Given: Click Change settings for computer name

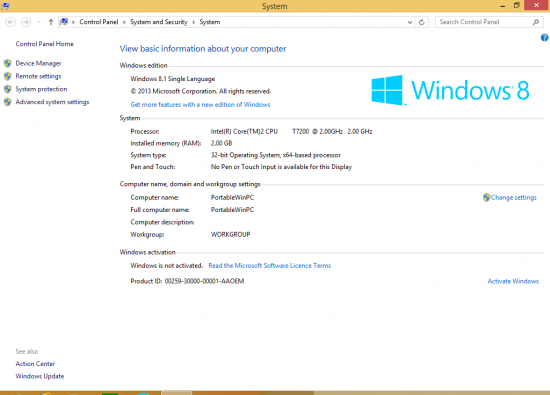Looking at the screenshot, I should (514, 198).
